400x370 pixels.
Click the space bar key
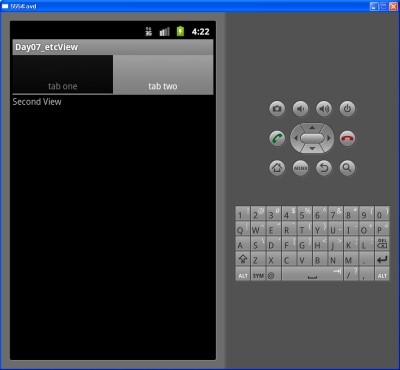point(312,274)
